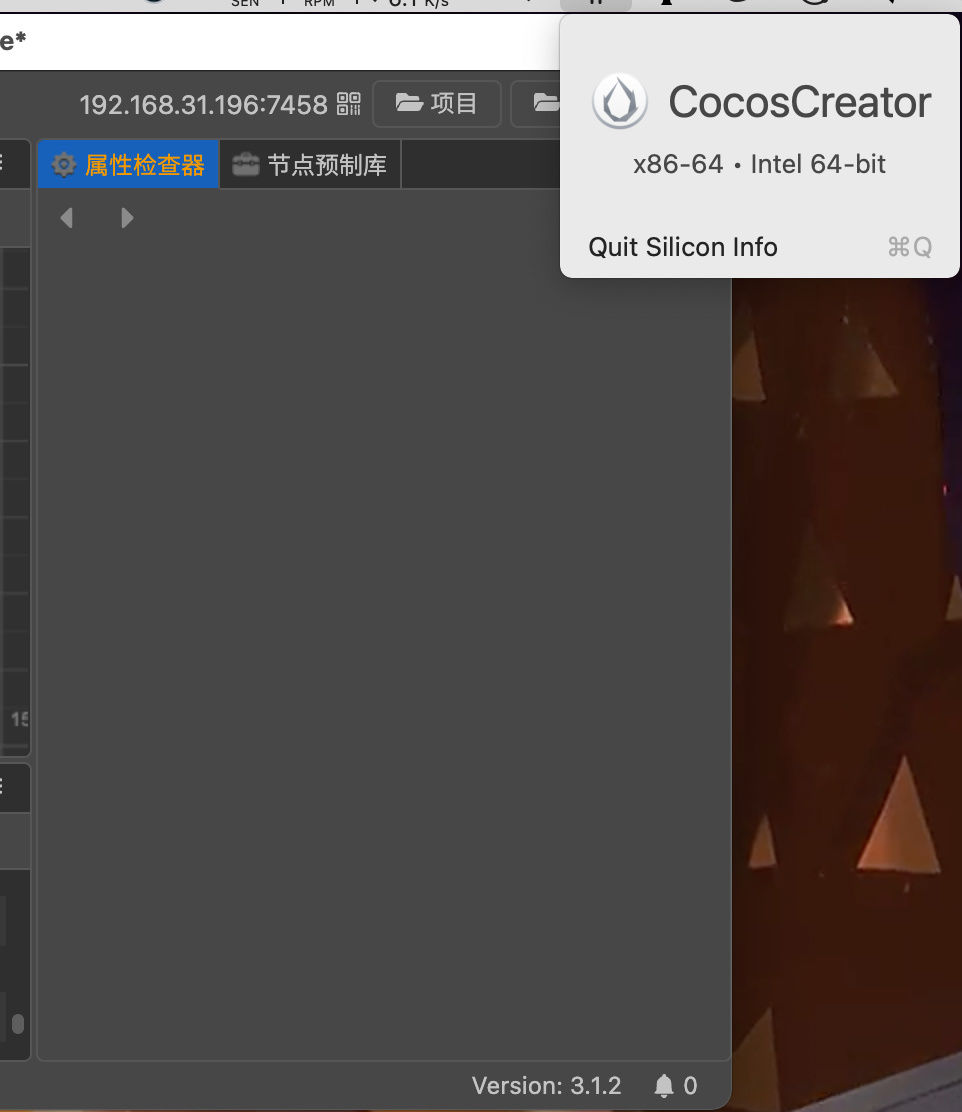Click the highlighted Silicon Info menu bar icon
This screenshot has width=962, height=1112.
596,3
